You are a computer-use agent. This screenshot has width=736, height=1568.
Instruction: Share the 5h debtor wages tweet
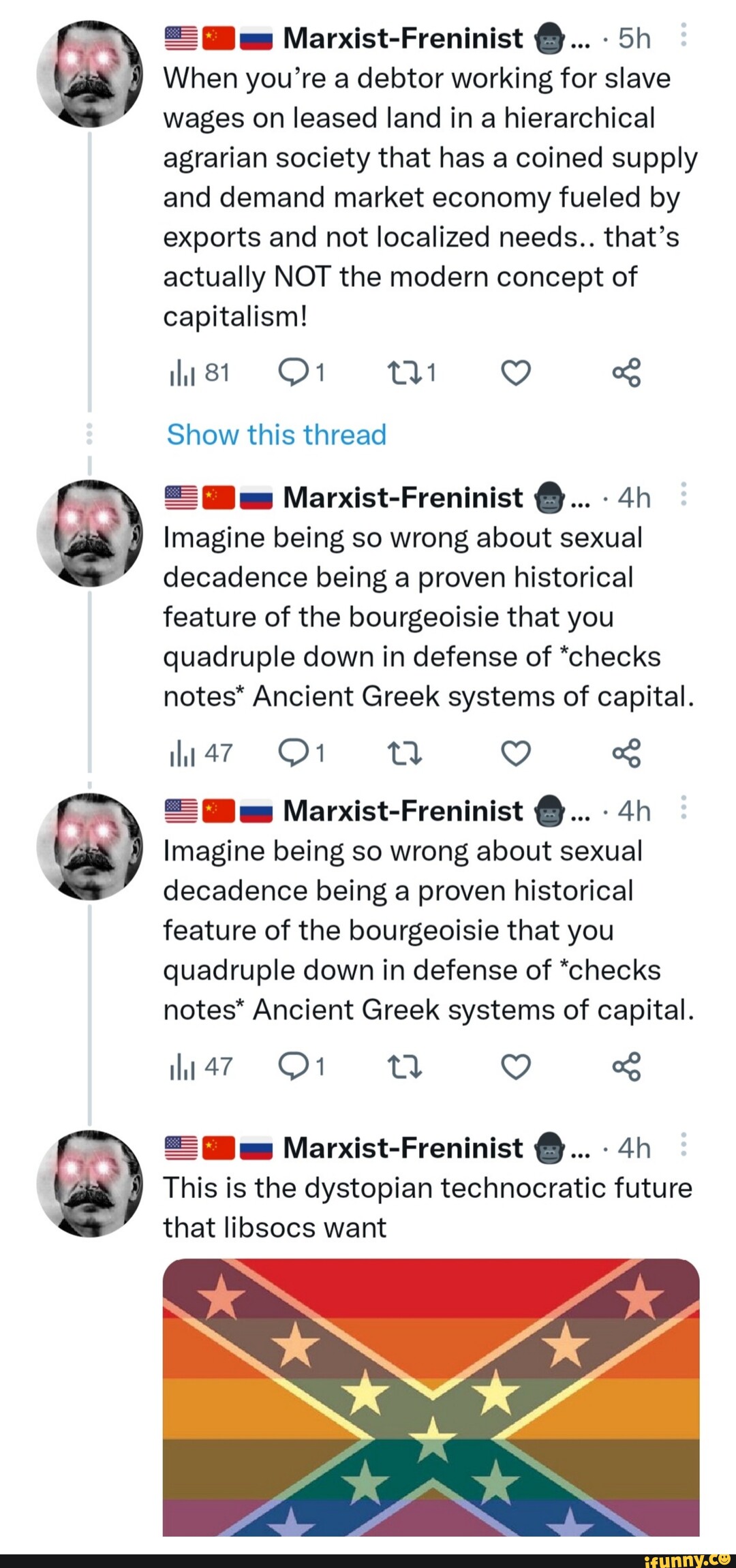coord(626,373)
